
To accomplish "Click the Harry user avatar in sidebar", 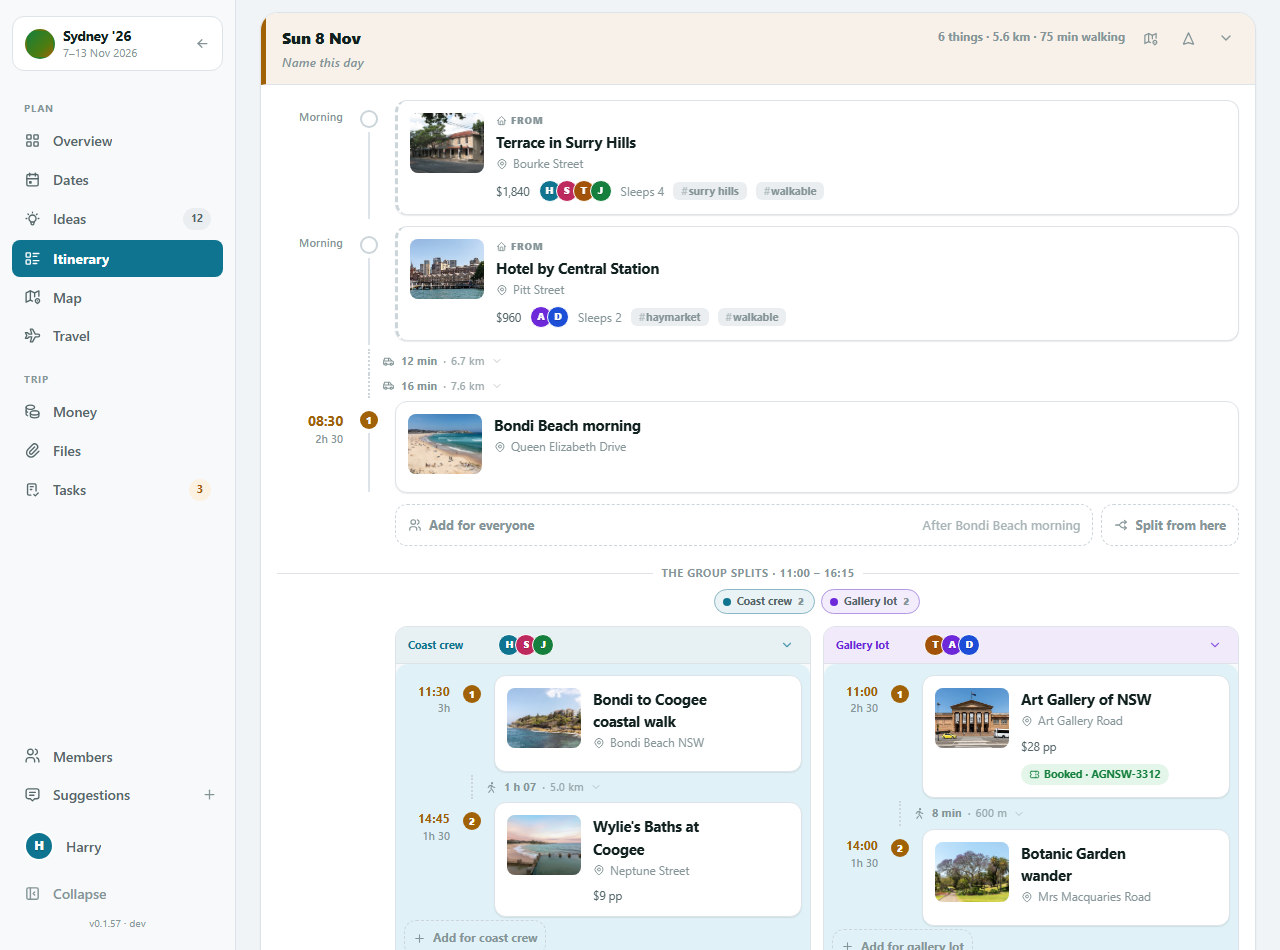I will [38, 846].
